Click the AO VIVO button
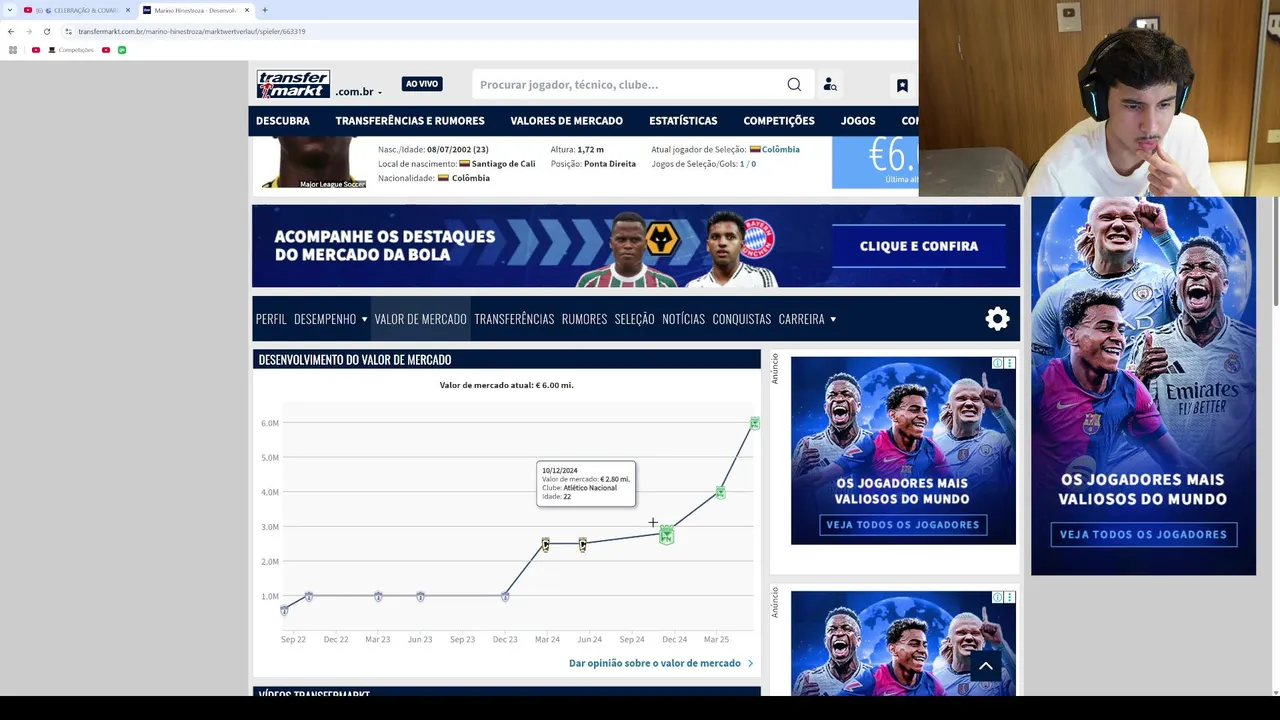The height and width of the screenshot is (720, 1280). 422,84
